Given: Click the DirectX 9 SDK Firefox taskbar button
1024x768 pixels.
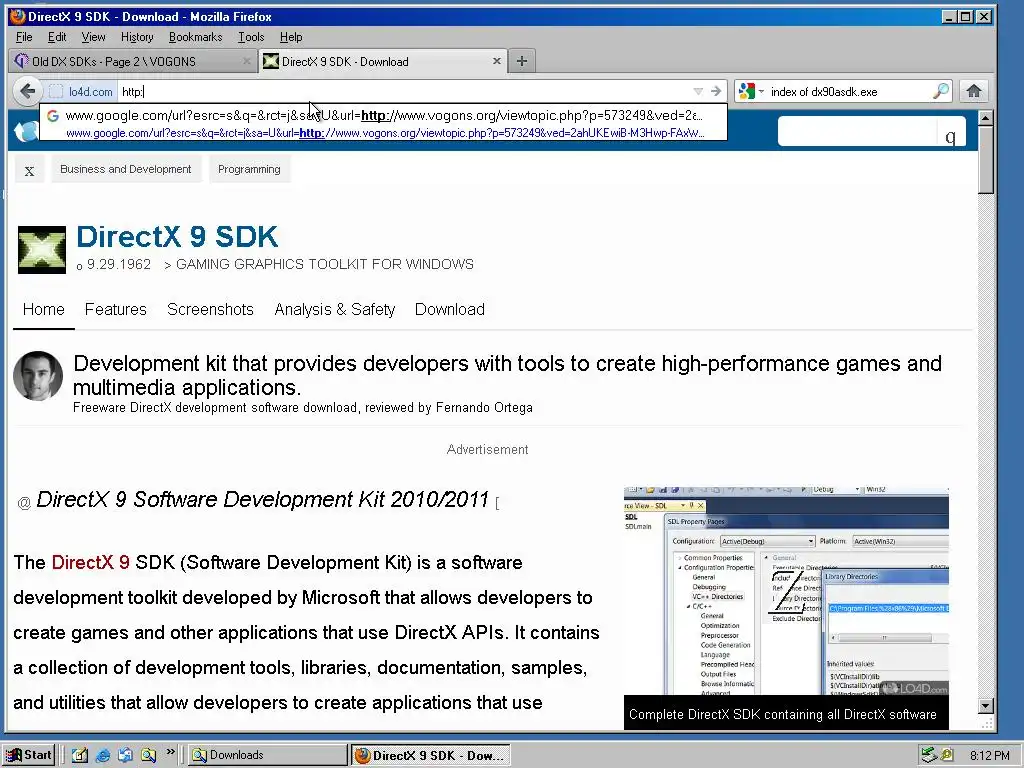Looking at the screenshot, I should (430, 755).
